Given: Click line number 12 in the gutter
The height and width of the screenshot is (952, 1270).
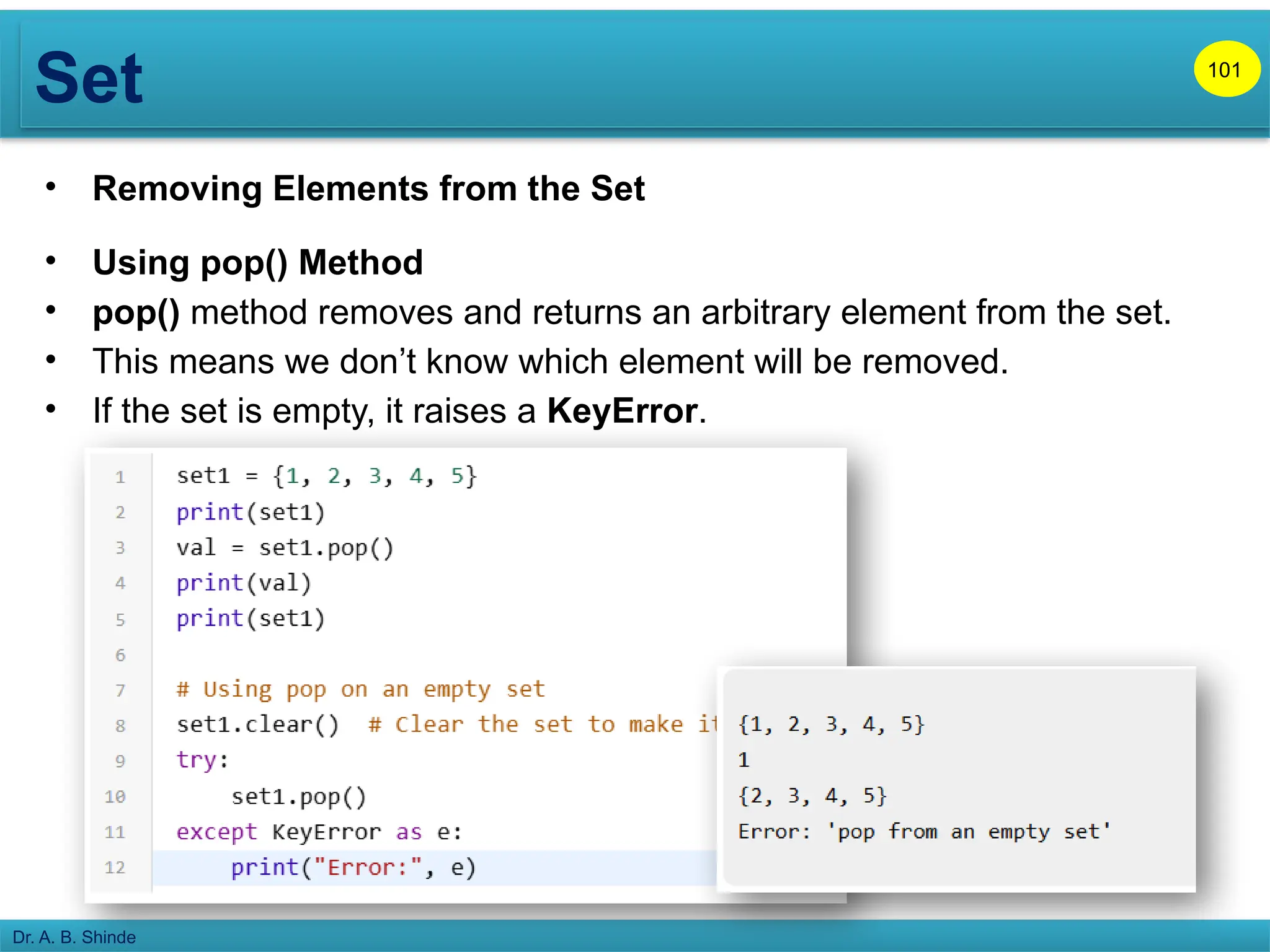Looking at the screenshot, I should (x=115, y=868).
